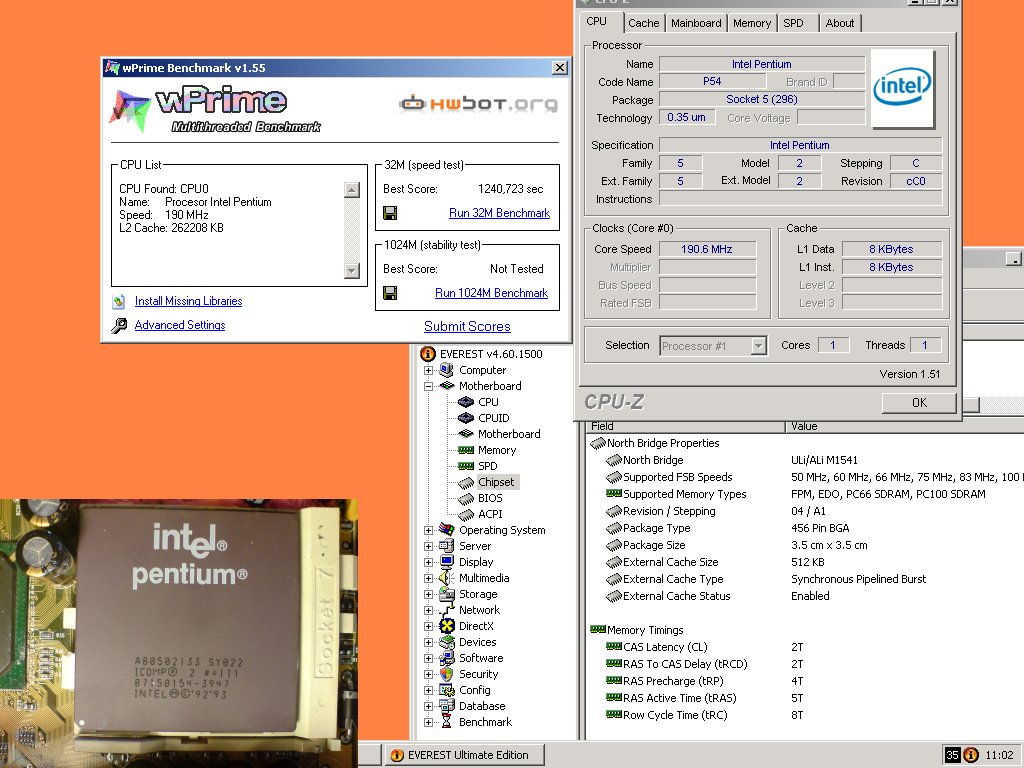Click the External Cache Size row
Screen dimensions: 1024x768
[805, 562]
